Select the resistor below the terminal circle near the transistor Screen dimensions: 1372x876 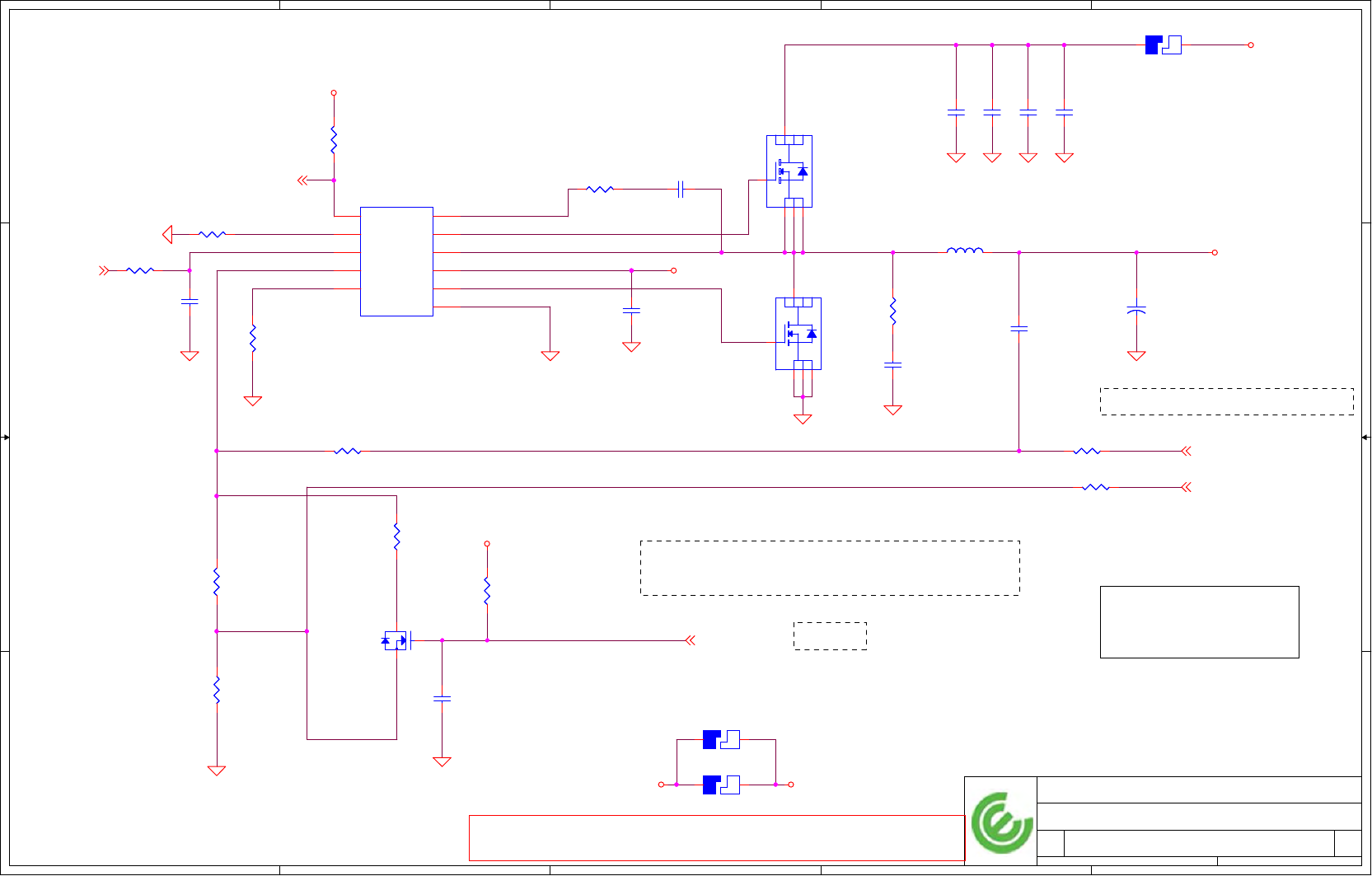pos(487,591)
